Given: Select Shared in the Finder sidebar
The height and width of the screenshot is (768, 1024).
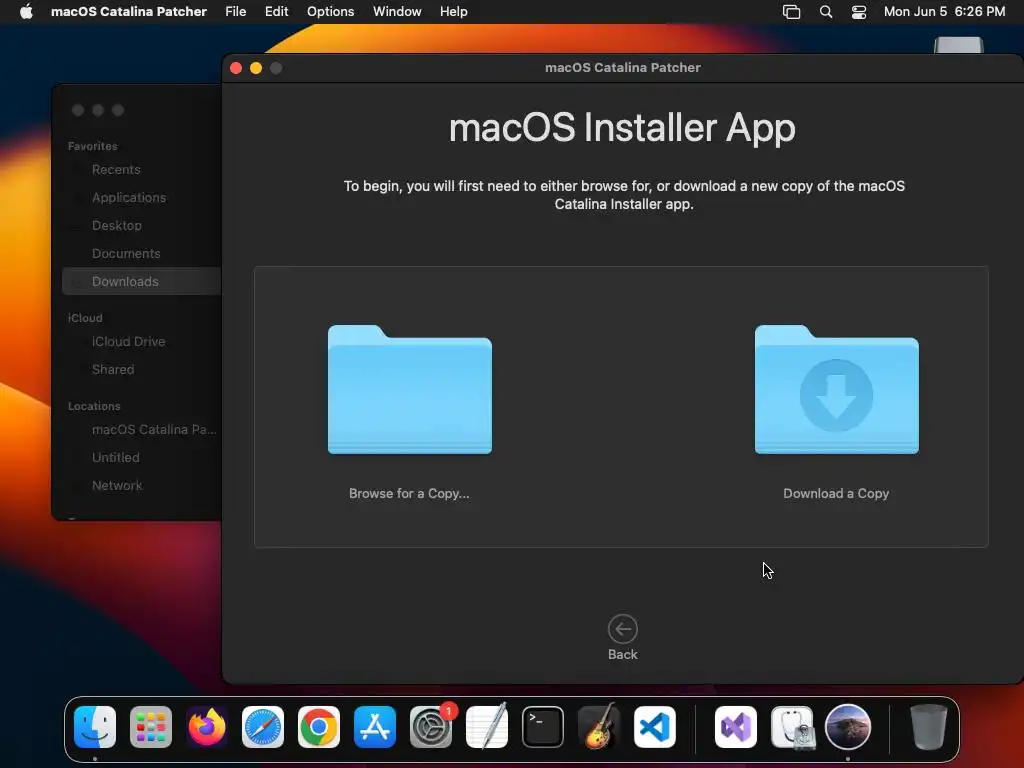Looking at the screenshot, I should [113, 370].
